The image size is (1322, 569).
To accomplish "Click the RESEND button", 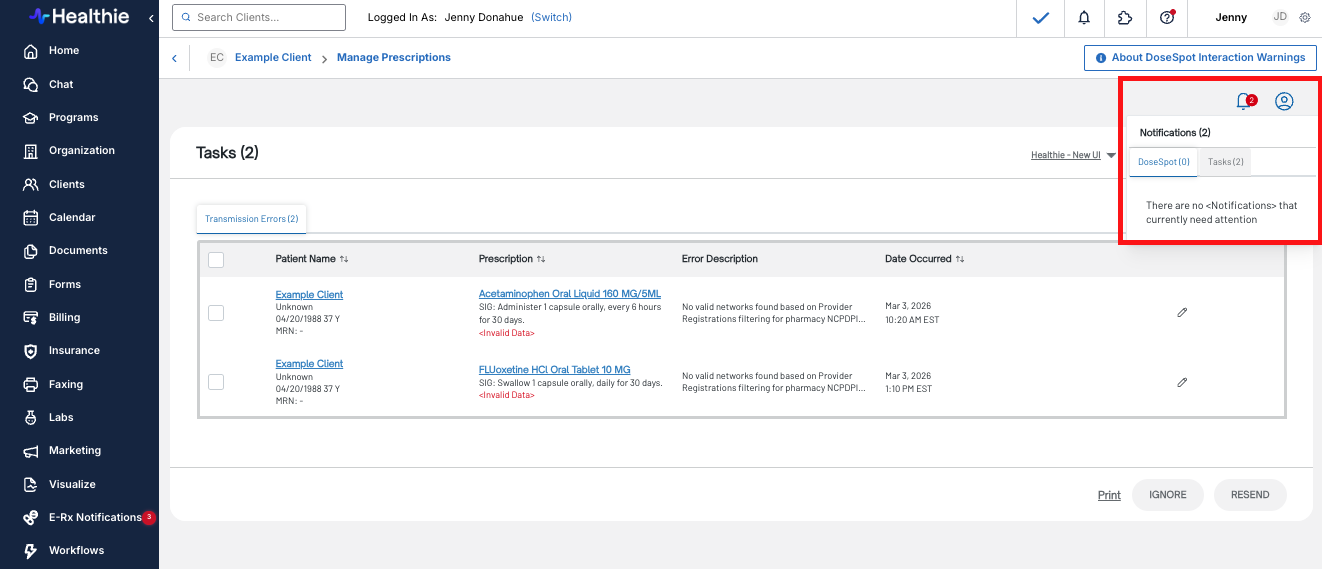I will [1250, 495].
